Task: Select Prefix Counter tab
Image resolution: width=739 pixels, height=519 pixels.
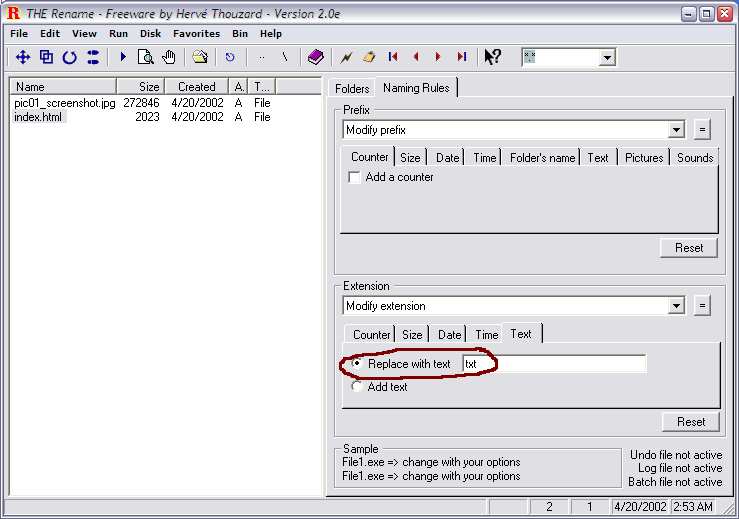Action: click(x=370, y=157)
